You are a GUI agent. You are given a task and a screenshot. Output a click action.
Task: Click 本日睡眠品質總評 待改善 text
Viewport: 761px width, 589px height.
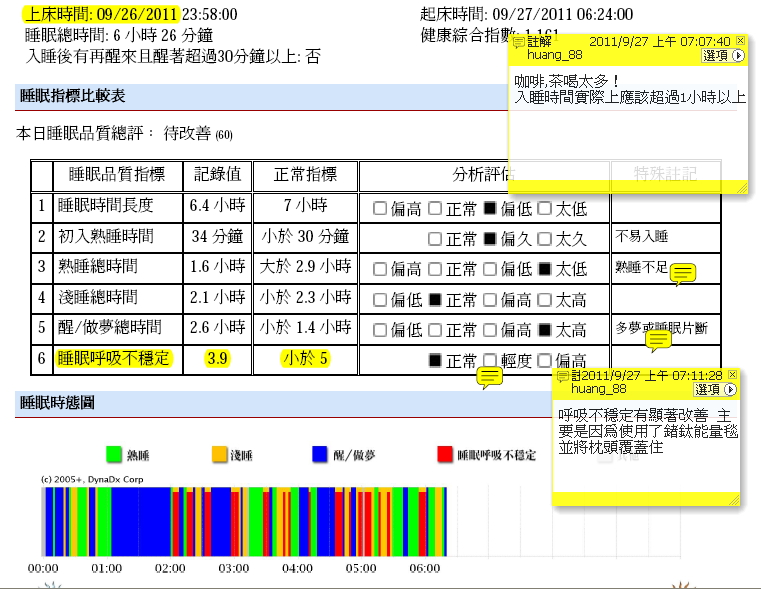point(124,133)
